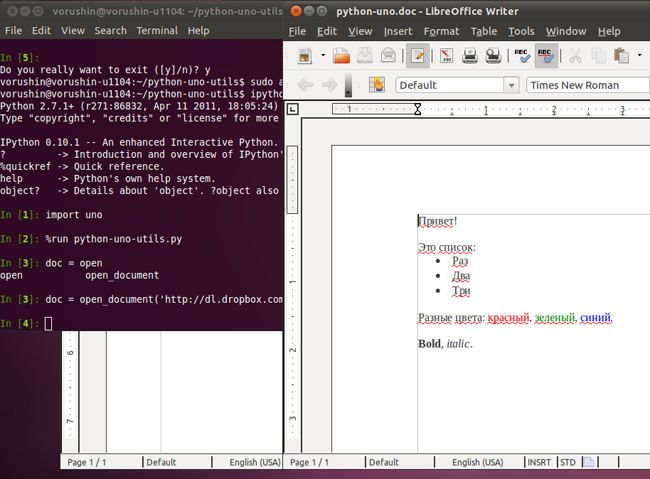Open the Terminal menu in terminal window
Screen dimensions: 650x479
click(157, 31)
